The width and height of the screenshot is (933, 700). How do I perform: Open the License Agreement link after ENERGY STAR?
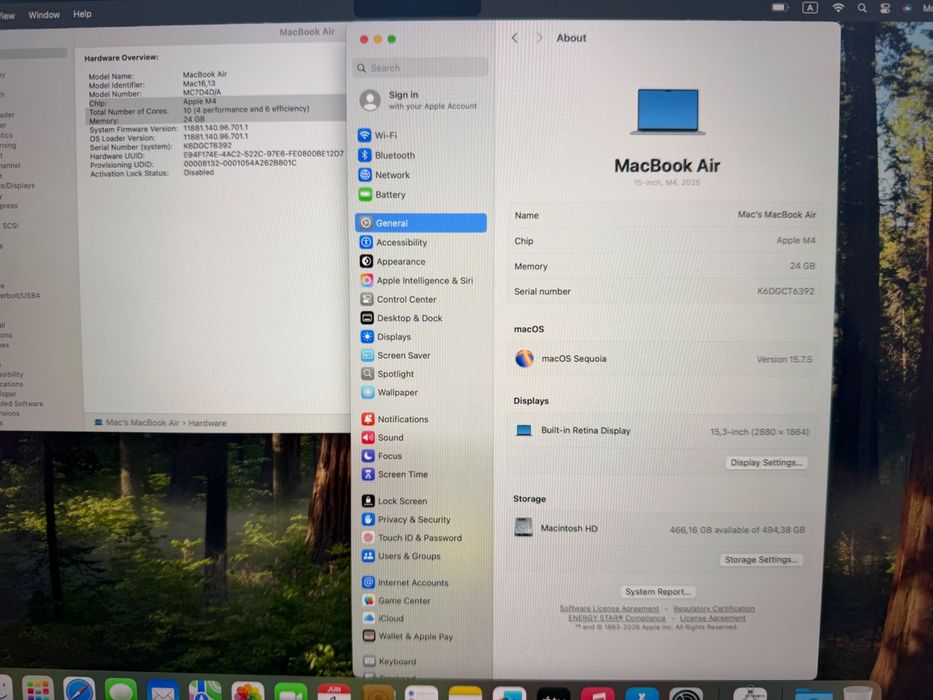point(712,618)
